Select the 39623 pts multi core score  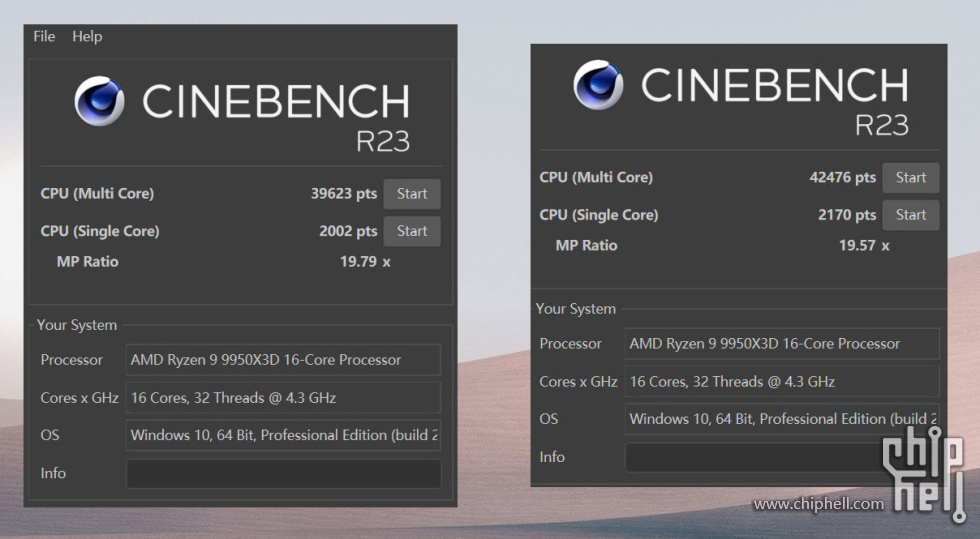pos(344,194)
